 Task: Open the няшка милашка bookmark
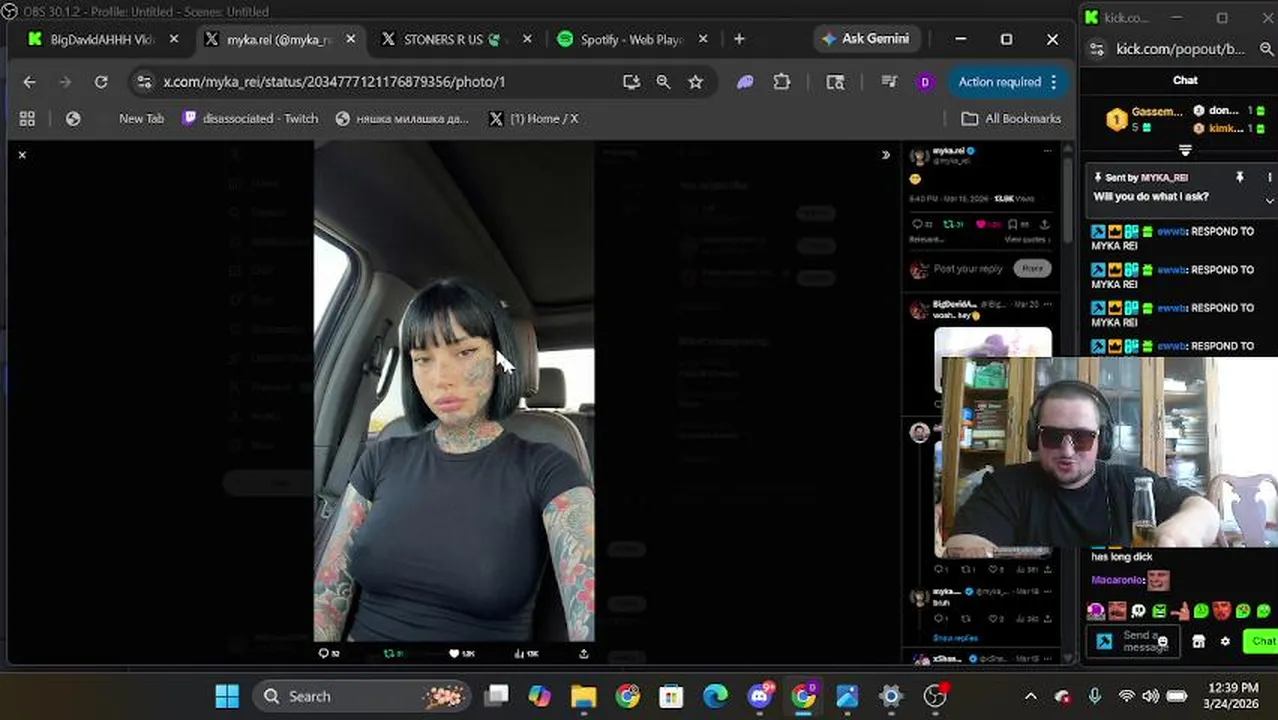[x=402, y=118]
